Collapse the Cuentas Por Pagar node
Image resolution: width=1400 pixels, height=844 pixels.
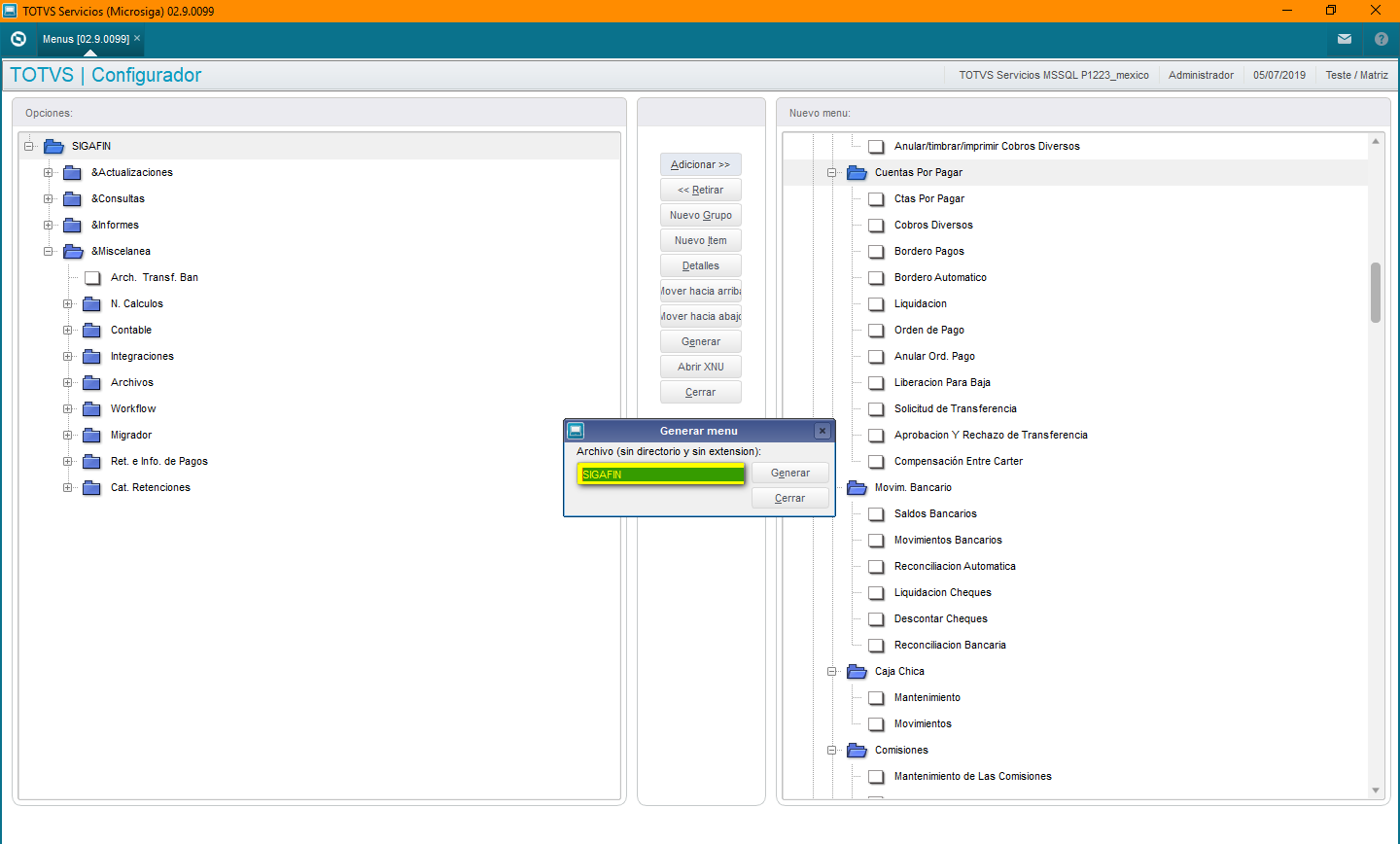click(x=831, y=172)
